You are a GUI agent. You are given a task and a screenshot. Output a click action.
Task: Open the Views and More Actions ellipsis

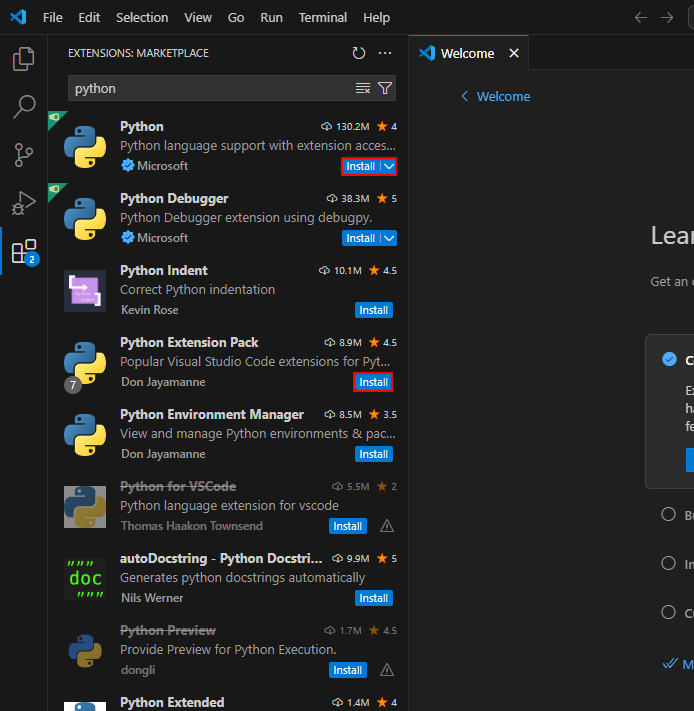pyautogui.click(x=385, y=53)
